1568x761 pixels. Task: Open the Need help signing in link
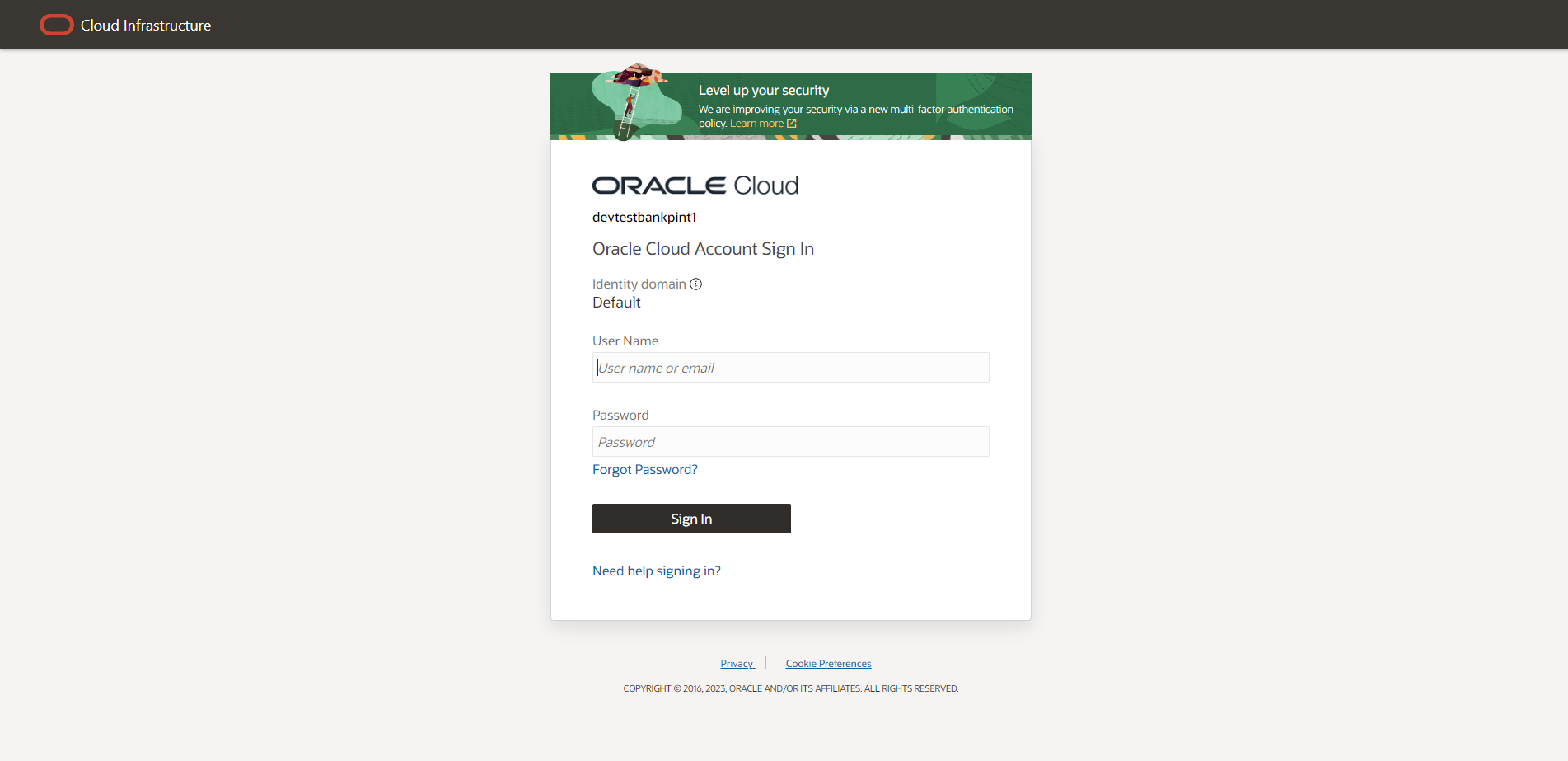(657, 571)
